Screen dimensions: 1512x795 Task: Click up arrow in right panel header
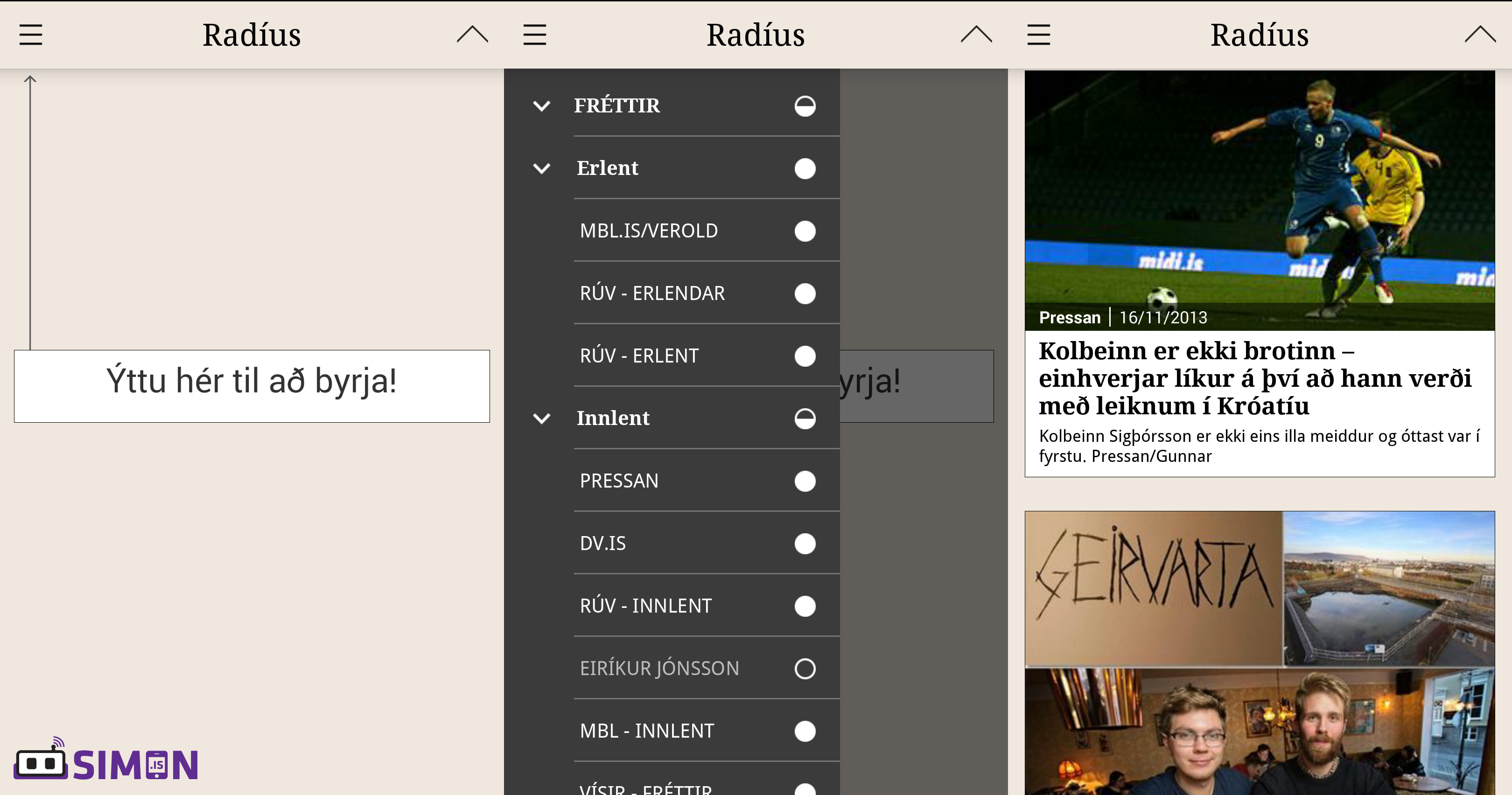point(1480,35)
